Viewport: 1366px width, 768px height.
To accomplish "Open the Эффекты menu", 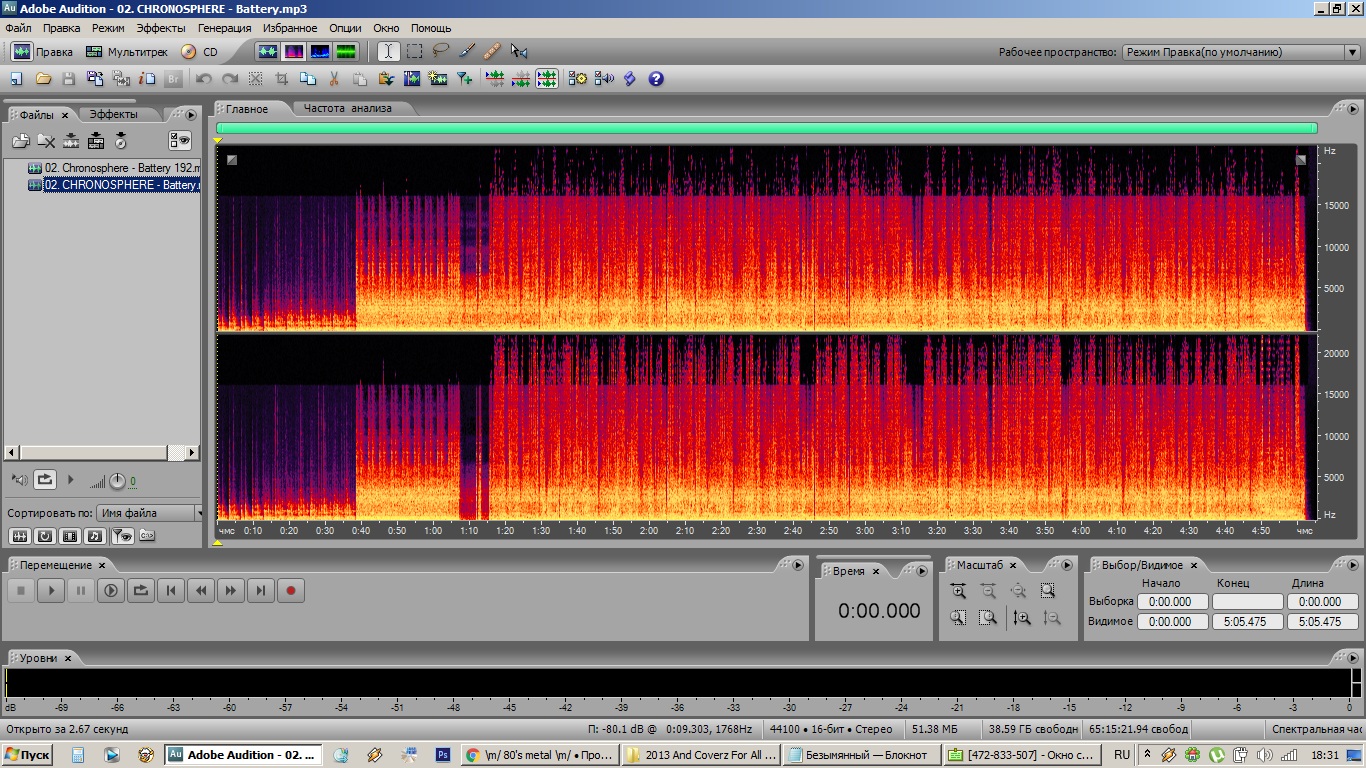I will [161, 28].
